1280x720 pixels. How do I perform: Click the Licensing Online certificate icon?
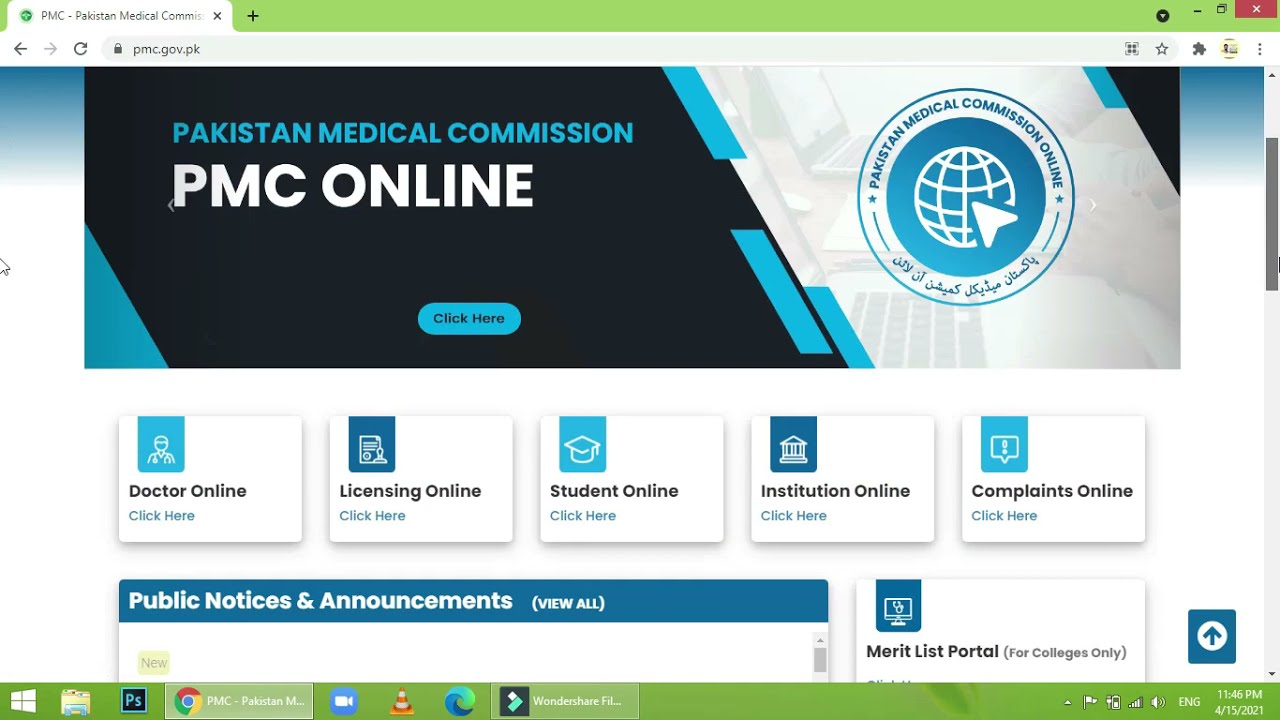[x=372, y=444]
